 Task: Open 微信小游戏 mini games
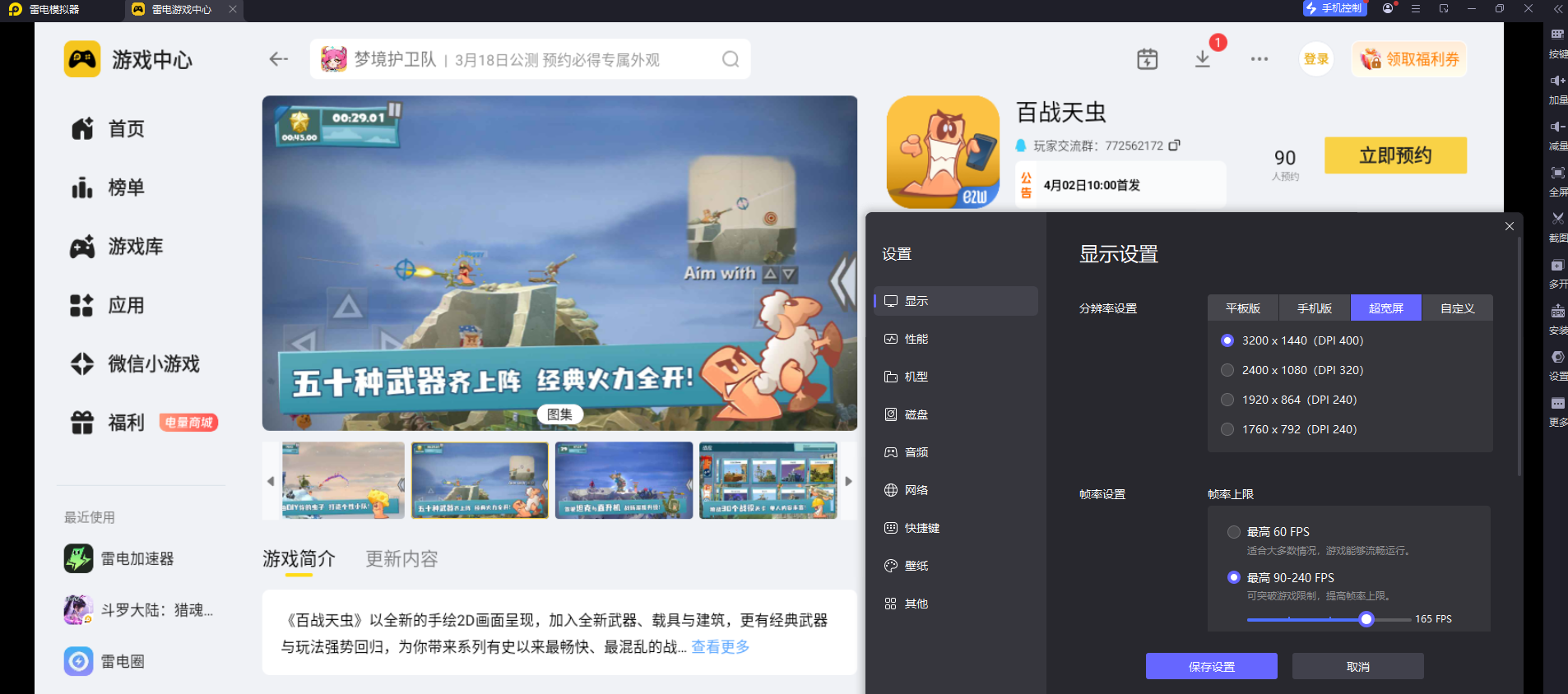click(136, 363)
